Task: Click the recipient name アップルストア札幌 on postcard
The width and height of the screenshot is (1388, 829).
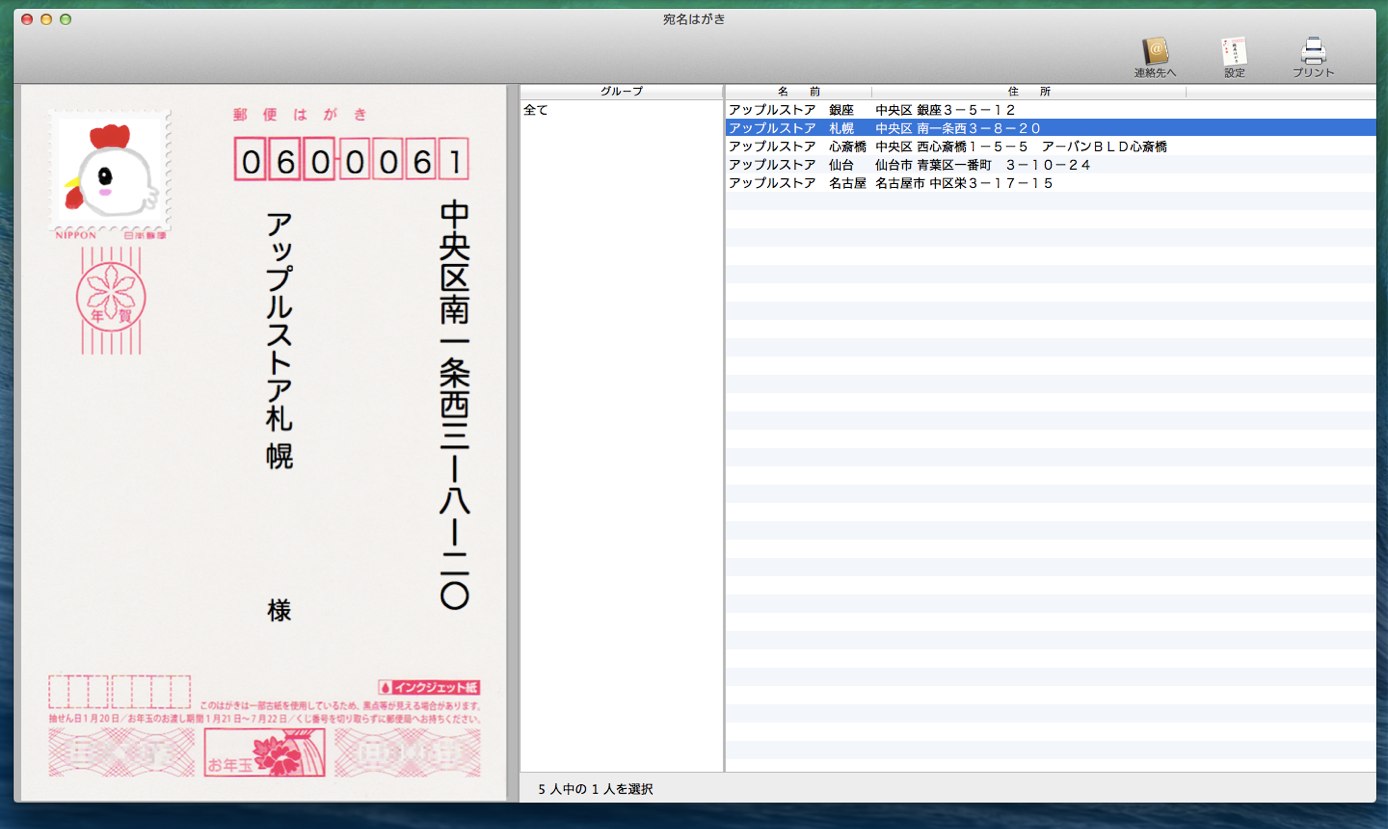Action: tap(279, 340)
